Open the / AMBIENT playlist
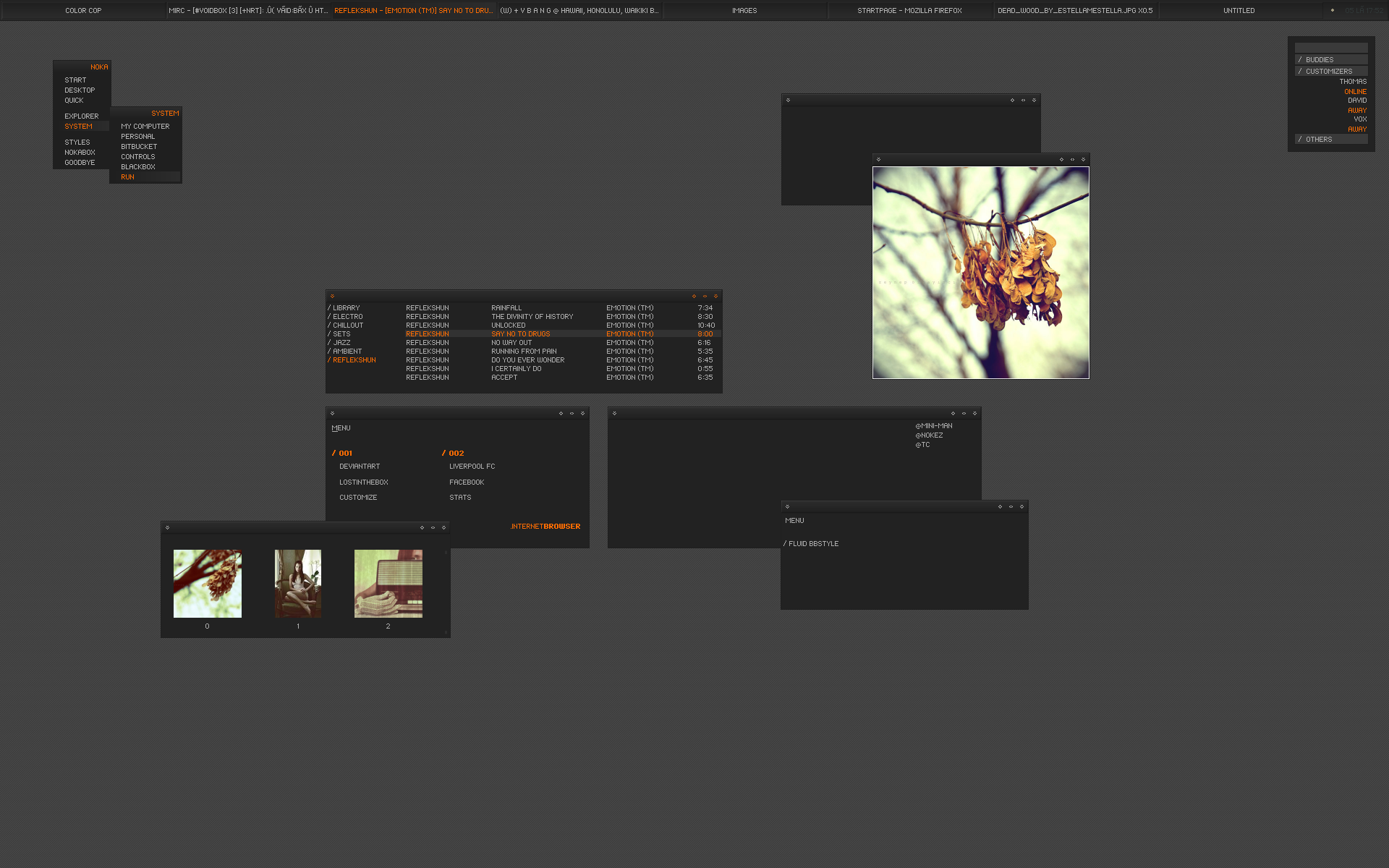Image resolution: width=1389 pixels, height=868 pixels. 344,351
